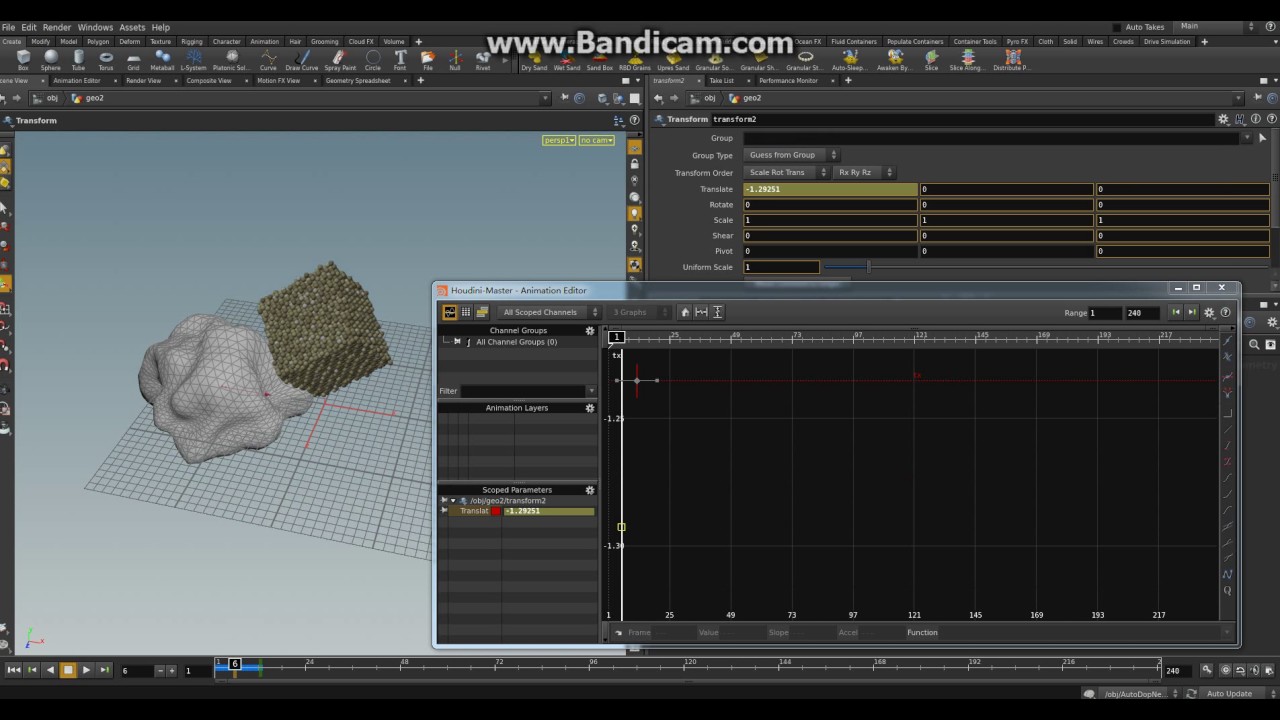Image resolution: width=1280 pixels, height=720 pixels.
Task: Open the Group Type dropdown
Action: tap(792, 155)
